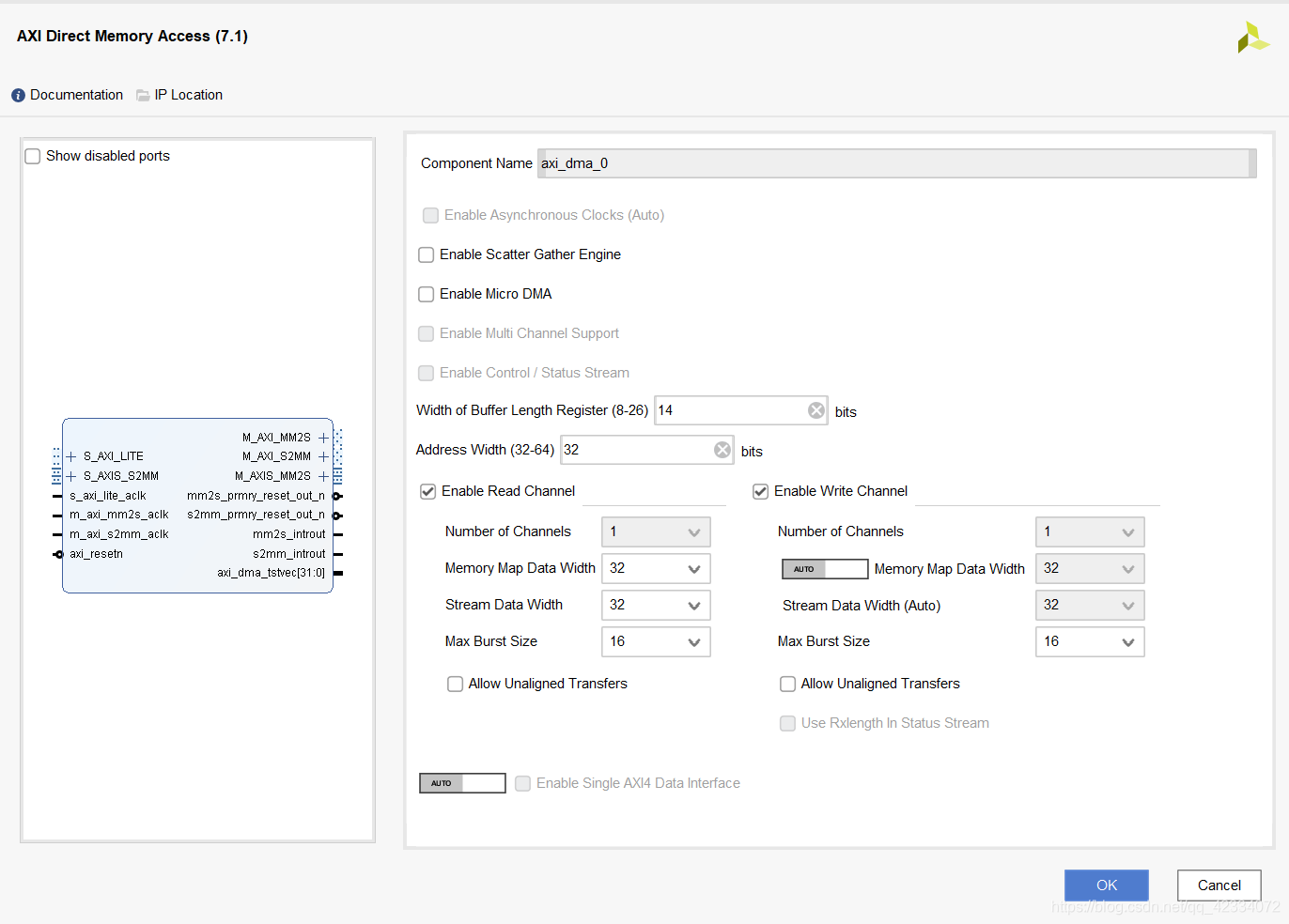
Task: Select s2mm_prmry_reset_out_n port label
Action: coord(256,515)
